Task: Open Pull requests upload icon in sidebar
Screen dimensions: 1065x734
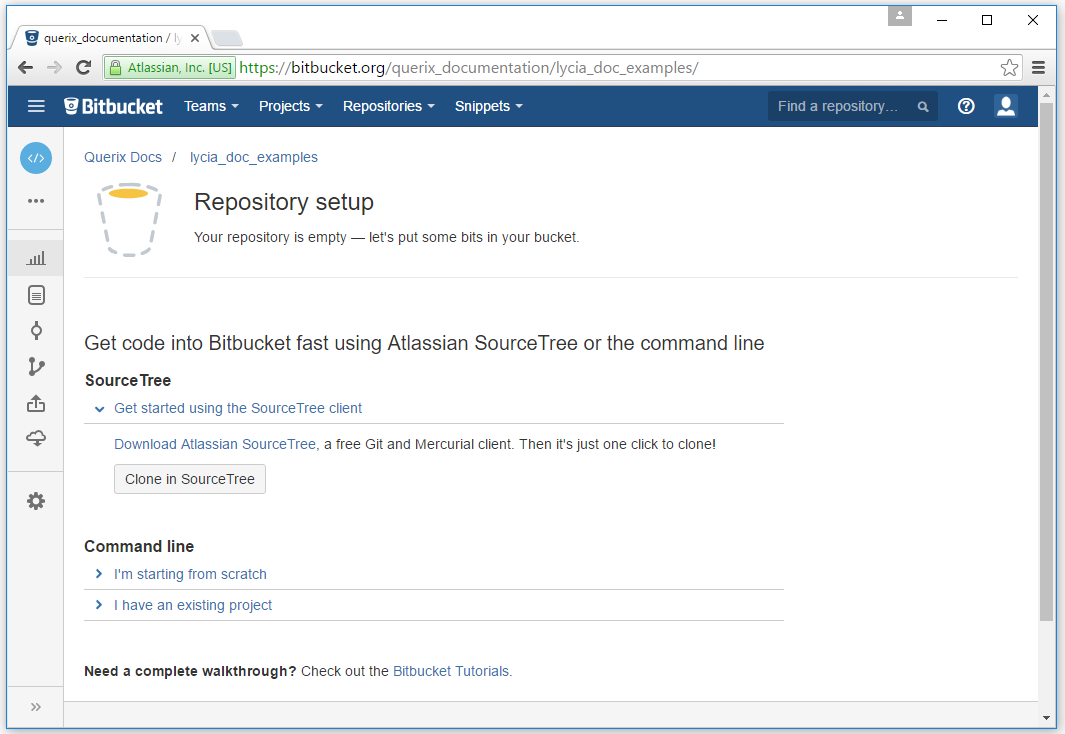Action: (36, 403)
